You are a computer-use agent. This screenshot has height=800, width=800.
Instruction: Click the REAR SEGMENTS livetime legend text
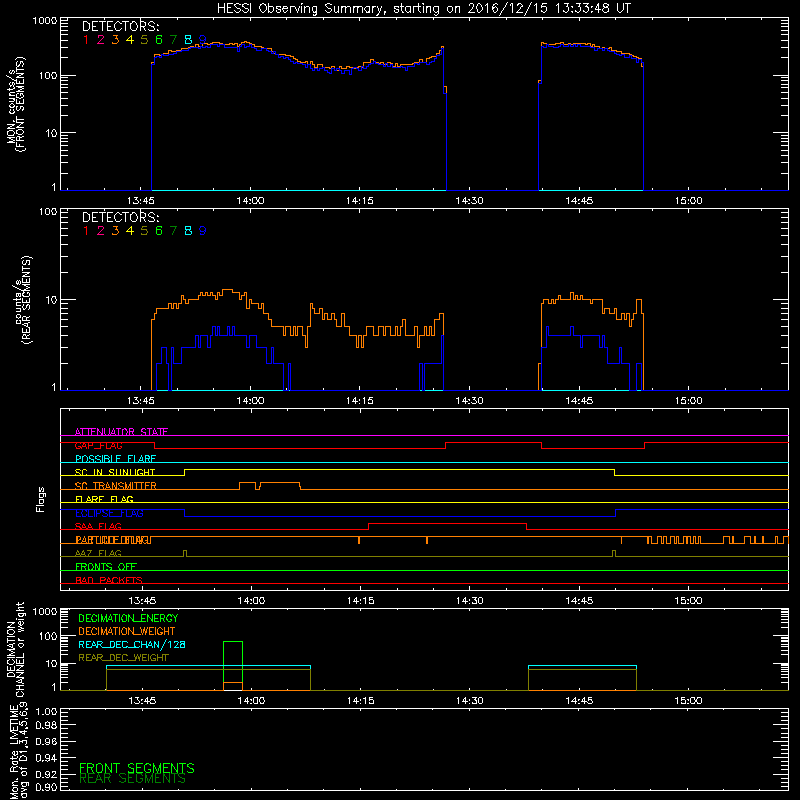pyautogui.click(x=132, y=779)
